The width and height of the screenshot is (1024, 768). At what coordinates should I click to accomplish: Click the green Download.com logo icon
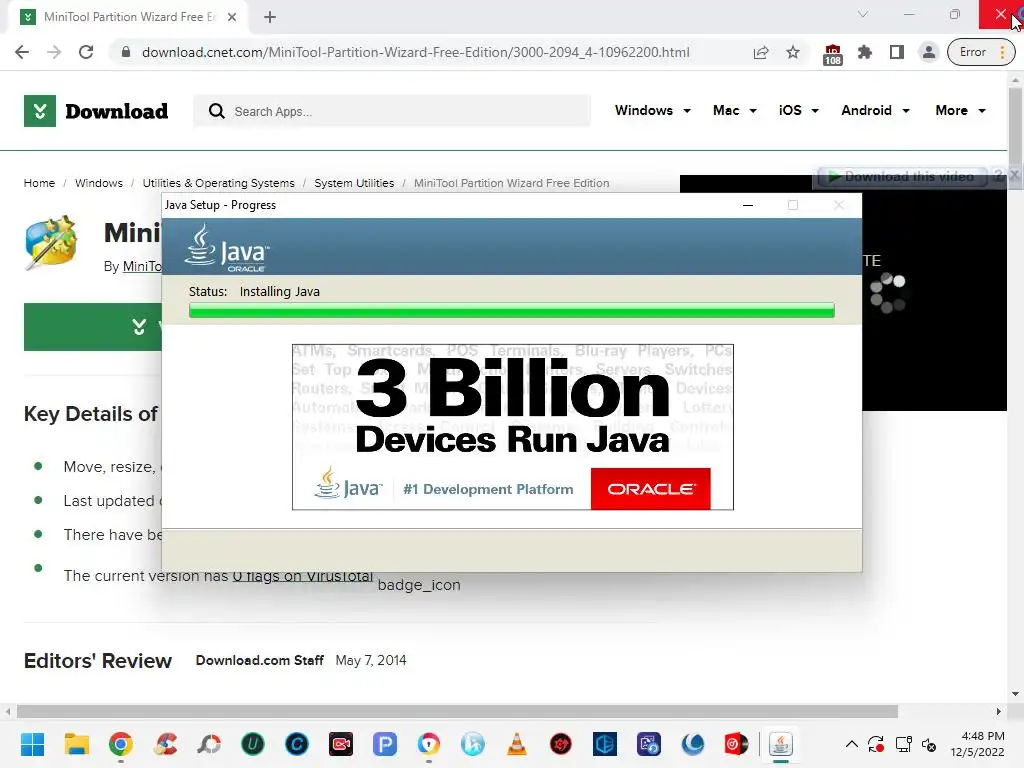pos(40,111)
